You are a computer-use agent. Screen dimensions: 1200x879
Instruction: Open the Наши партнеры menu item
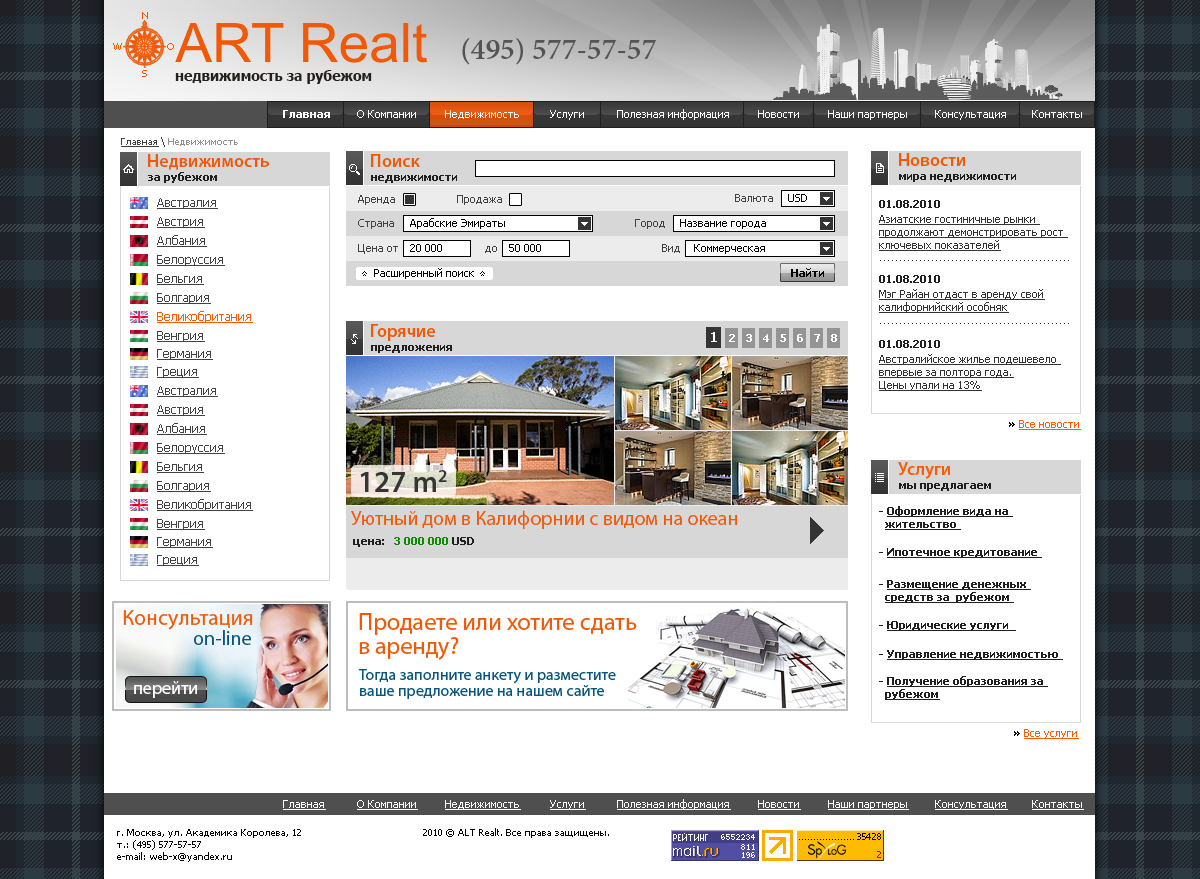pos(867,114)
